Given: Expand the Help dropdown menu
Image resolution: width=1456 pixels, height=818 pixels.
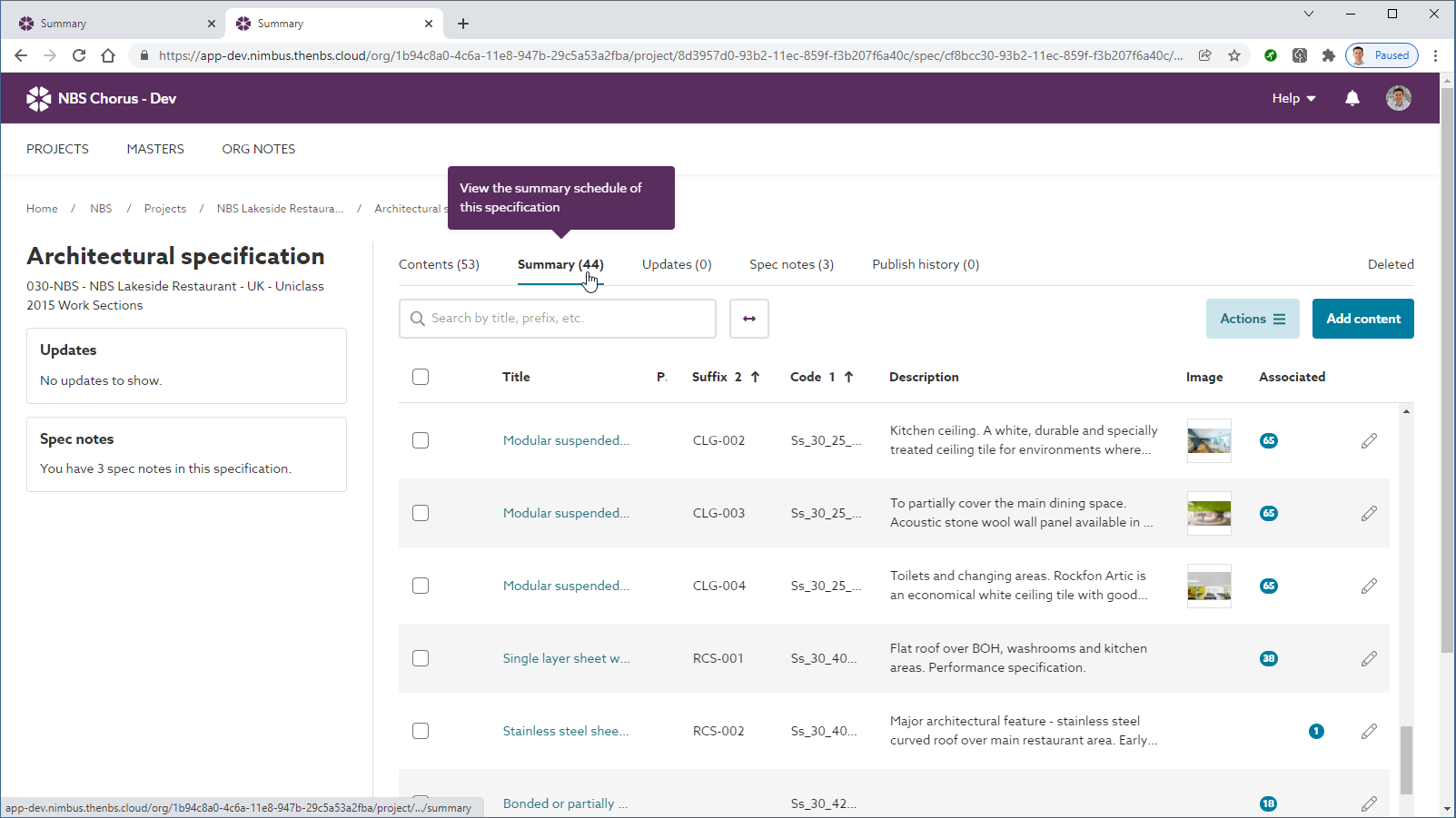Looking at the screenshot, I should [x=1293, y=98].
